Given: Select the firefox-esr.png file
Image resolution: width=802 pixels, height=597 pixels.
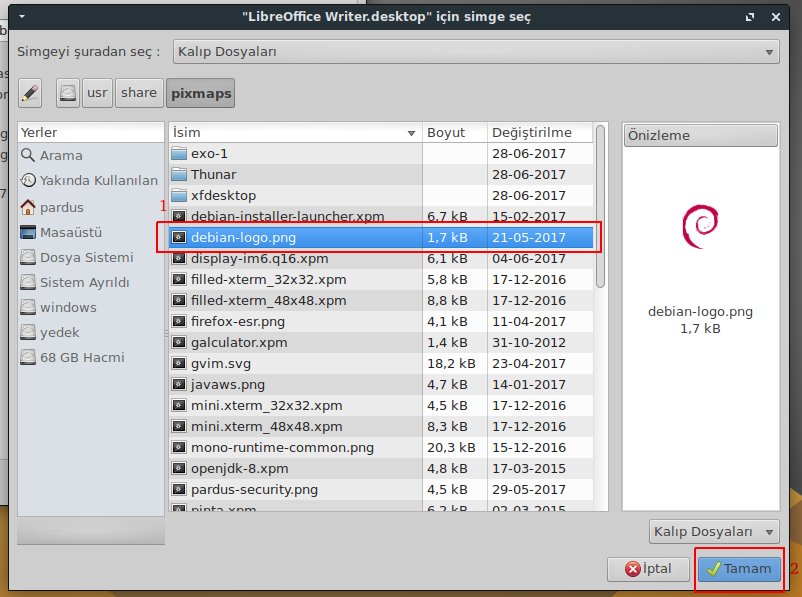Looking at the screenshot, I should coord(237,322).
